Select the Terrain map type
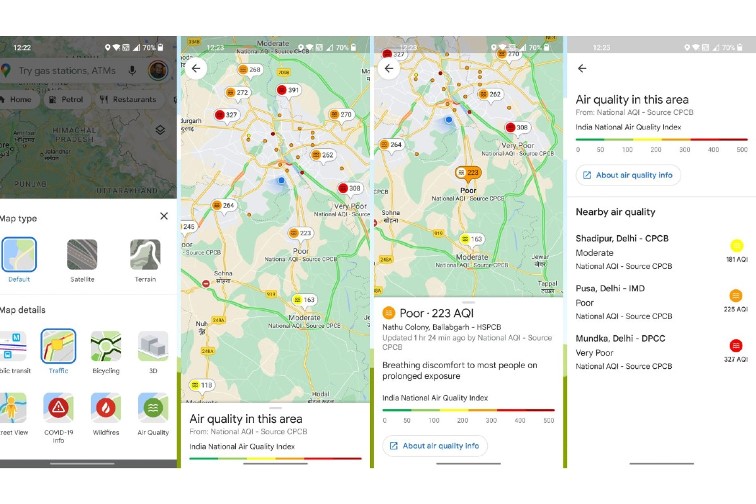This screenshot has height=504, width=756. tap(145, 260)
